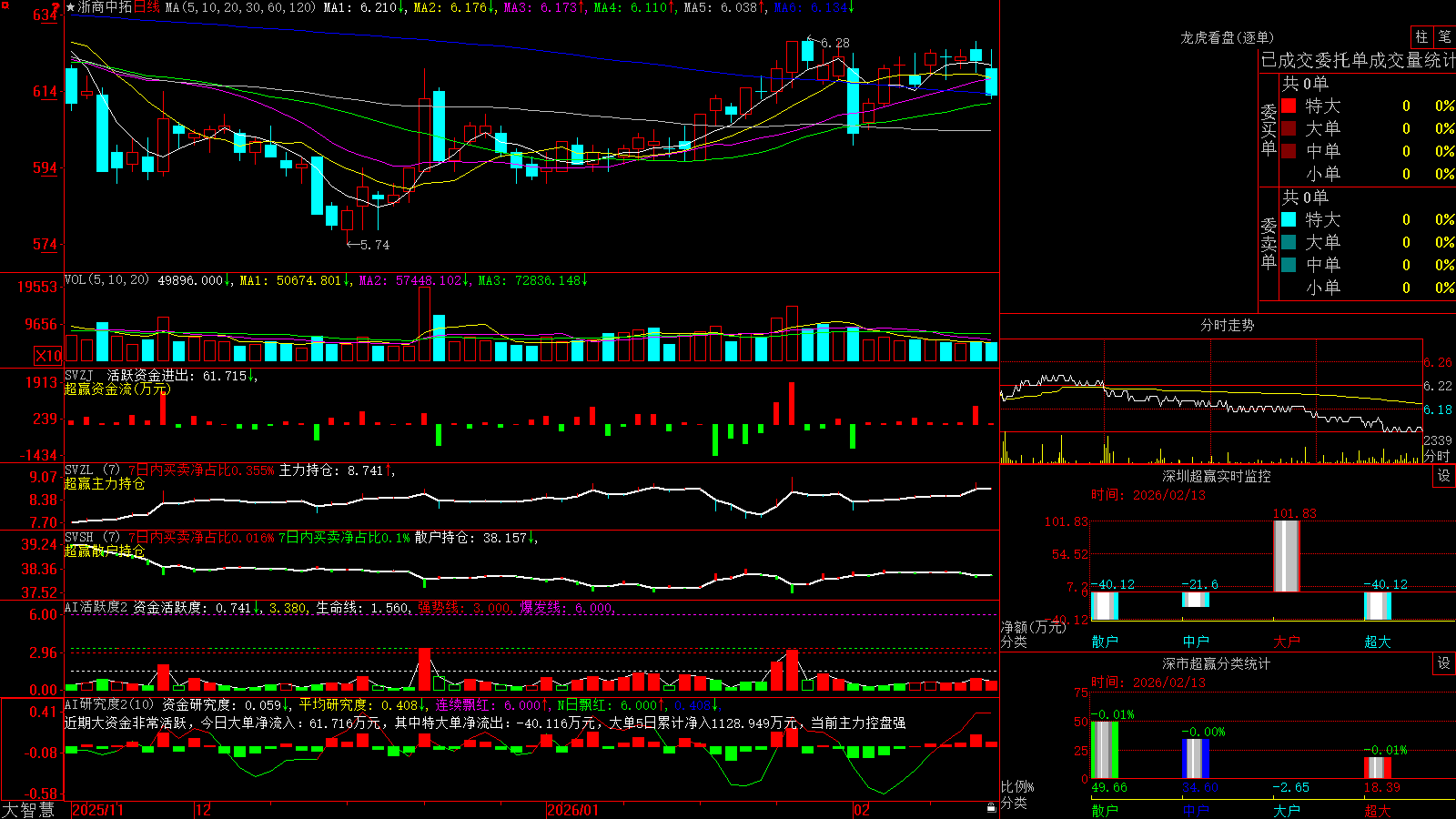Click the 已成交委托单成交量统计 header

click(x=1358, y=60)
